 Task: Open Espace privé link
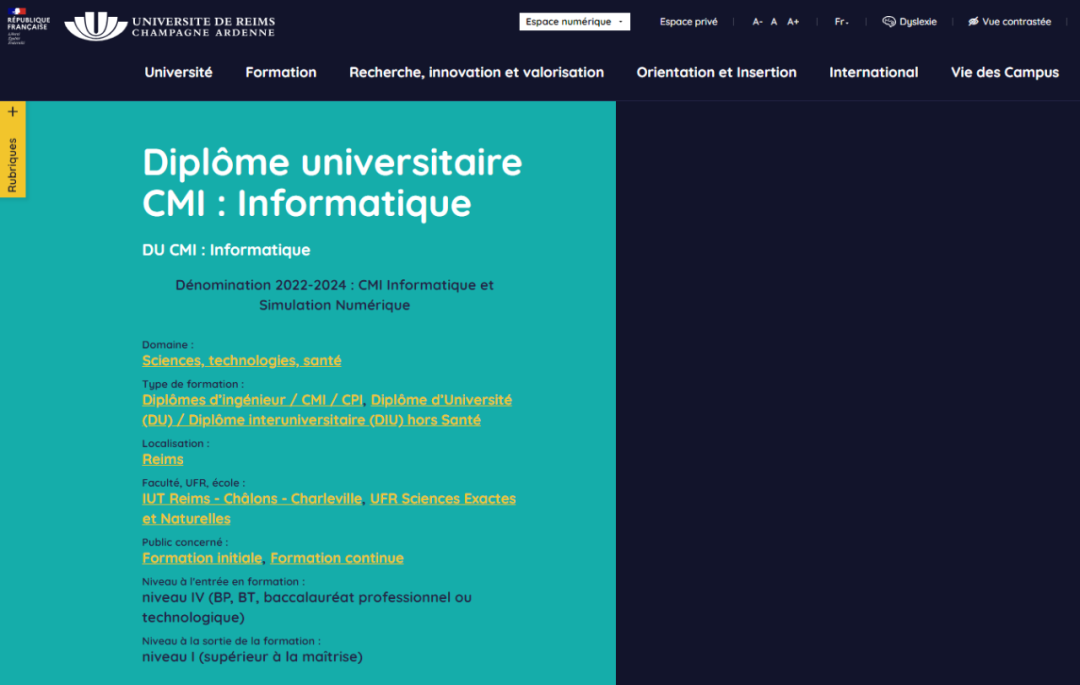pyautogui.click(x=688, y=21)
